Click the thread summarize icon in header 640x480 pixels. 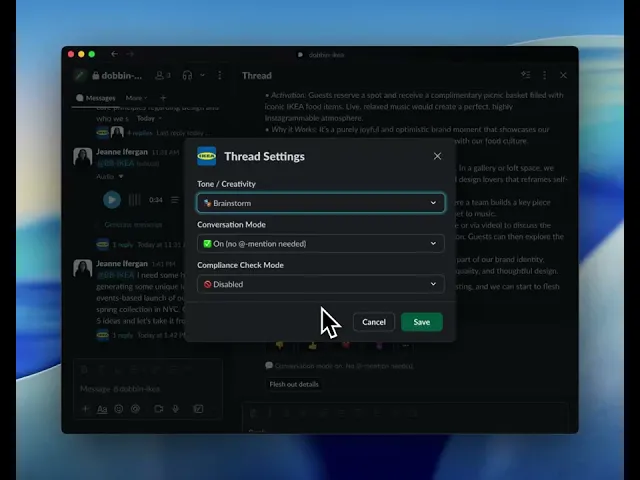526,75
